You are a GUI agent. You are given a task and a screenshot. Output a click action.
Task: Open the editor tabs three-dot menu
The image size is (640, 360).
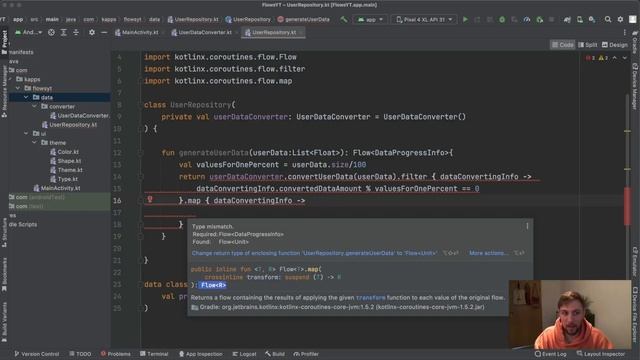pyautogui.click(x=624, y=32)
